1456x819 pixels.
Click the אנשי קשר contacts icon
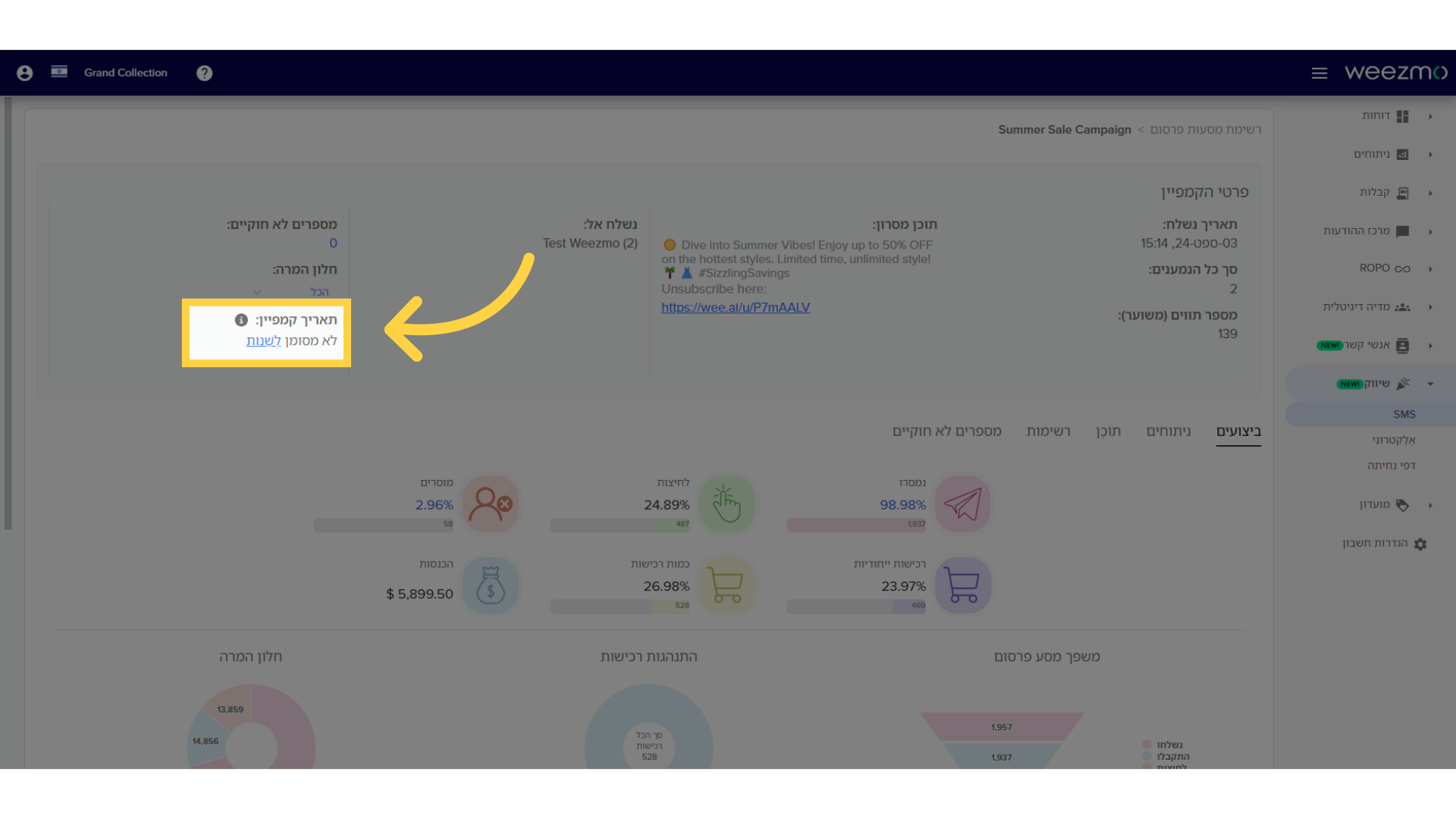tap(1403, 346)
